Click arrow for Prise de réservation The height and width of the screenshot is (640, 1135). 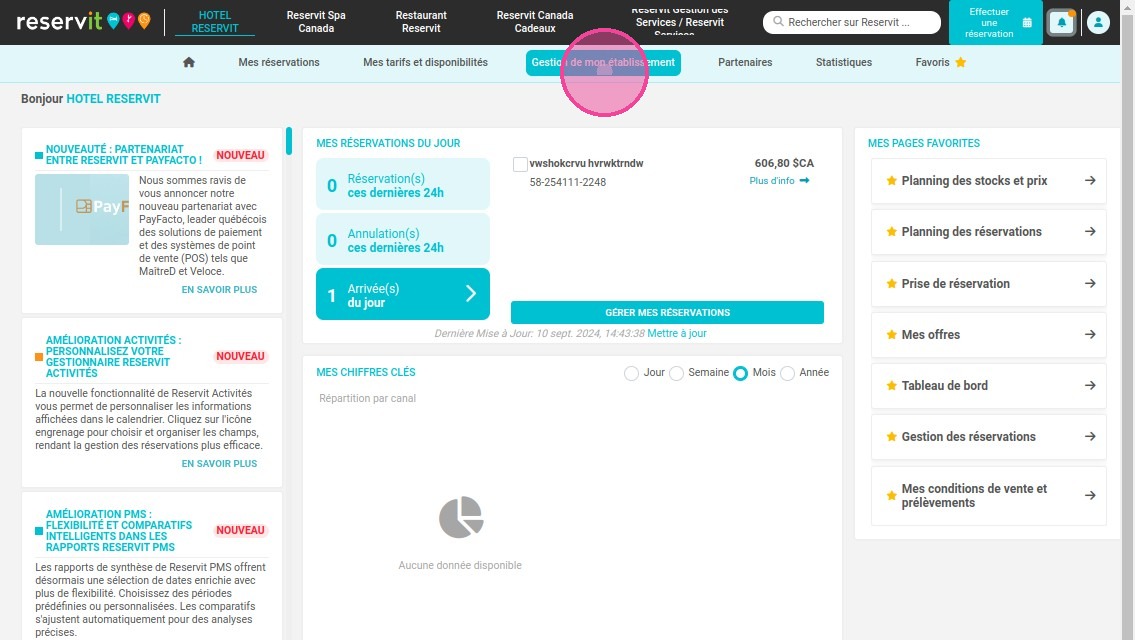pyautogui.click(x=1090, y=283)
